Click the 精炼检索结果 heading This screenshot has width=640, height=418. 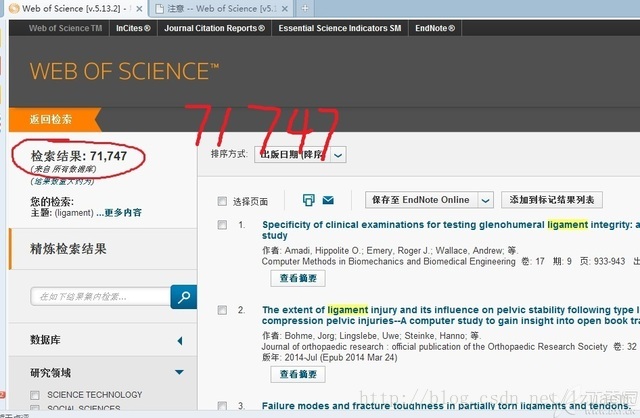(x=68, y=249)
